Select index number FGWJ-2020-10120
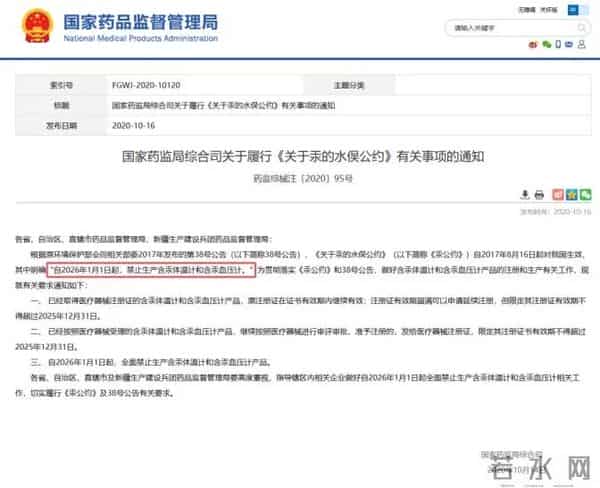This screenshot has height=488, width=600. pos(146,85)
